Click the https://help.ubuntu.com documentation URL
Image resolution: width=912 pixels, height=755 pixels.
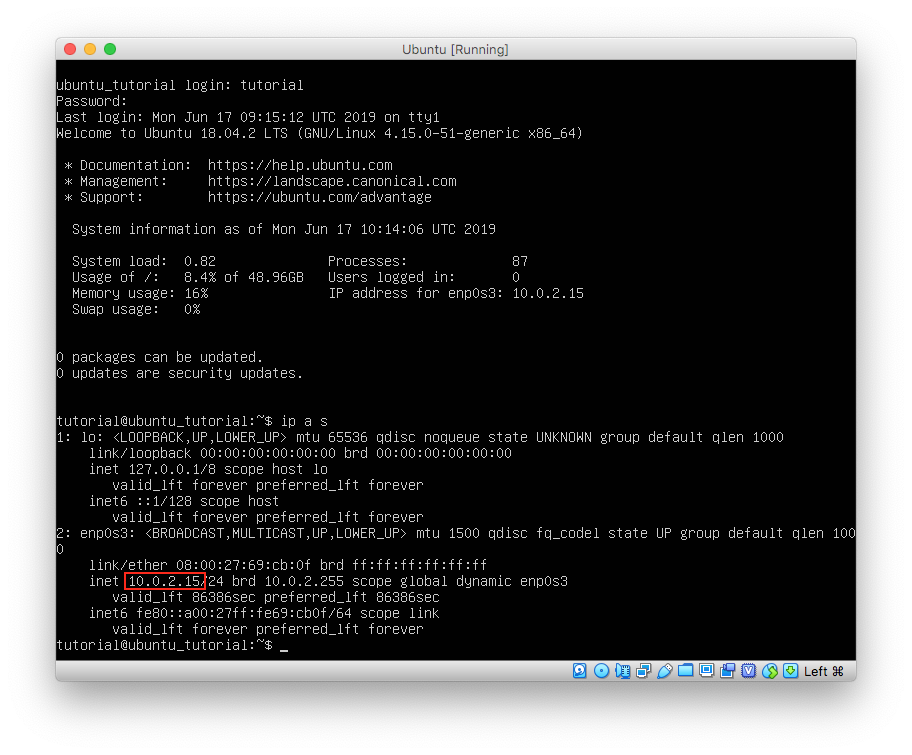300,165
